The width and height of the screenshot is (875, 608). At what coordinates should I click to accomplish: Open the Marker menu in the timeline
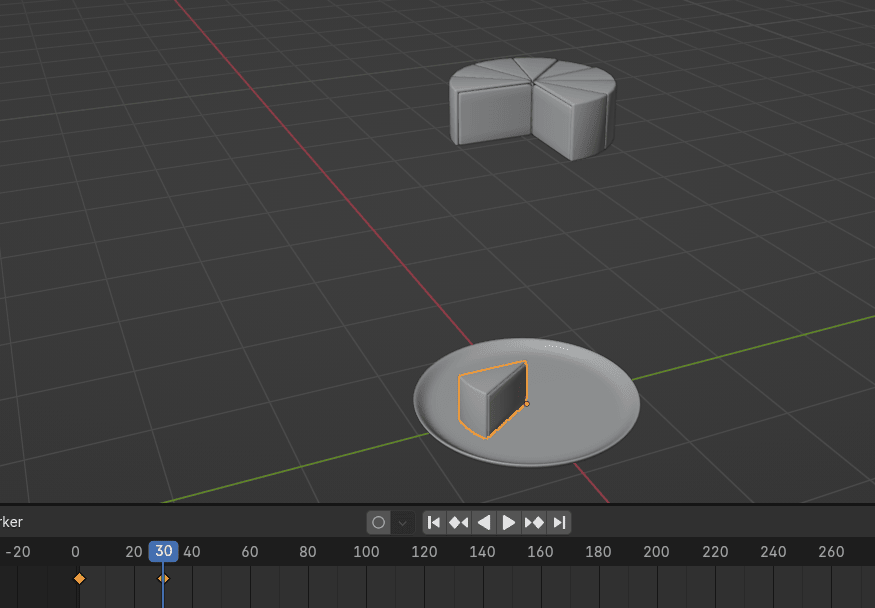(x=10, y=522)
